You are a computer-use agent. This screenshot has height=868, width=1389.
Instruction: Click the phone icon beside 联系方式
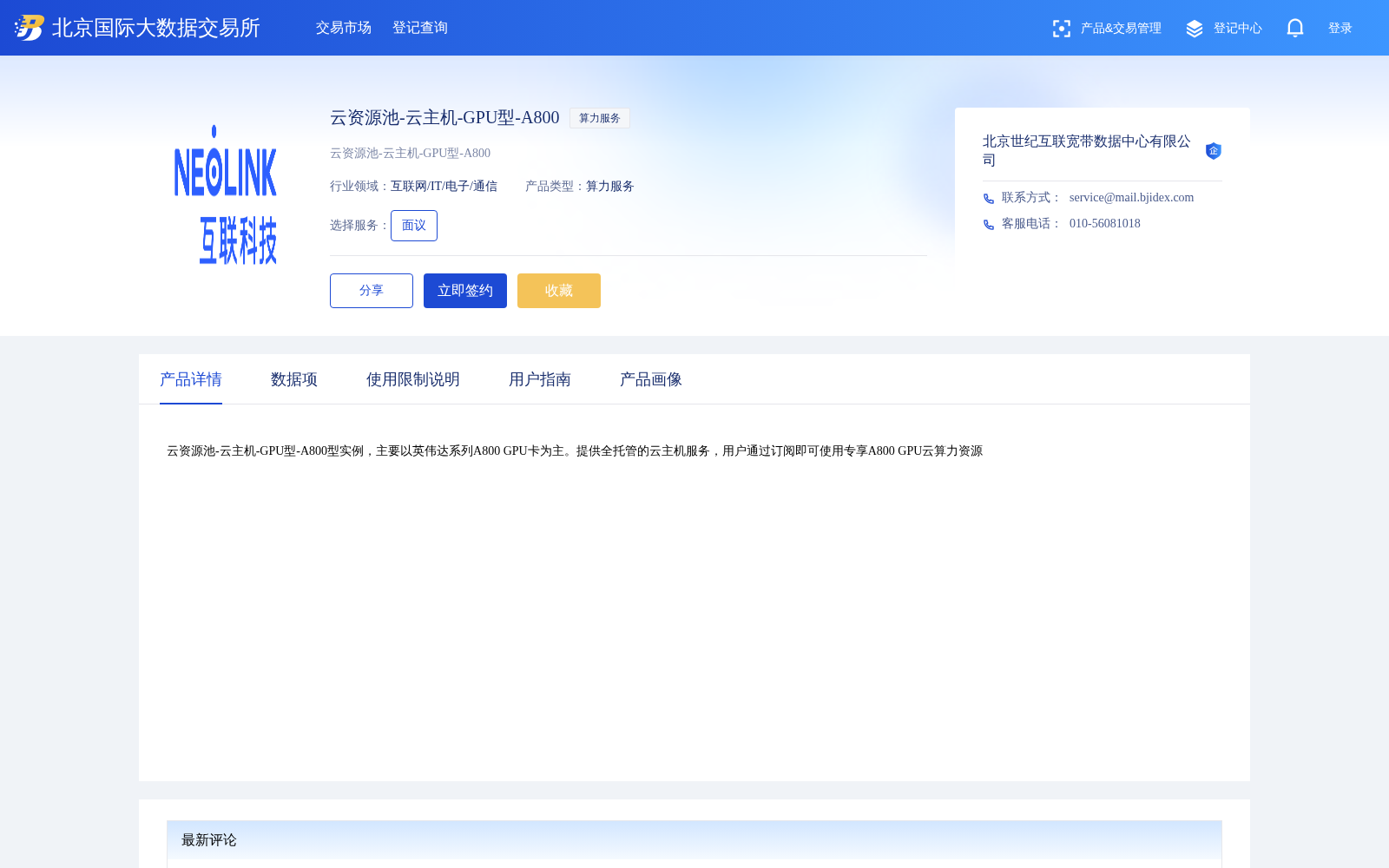(988, 199)
